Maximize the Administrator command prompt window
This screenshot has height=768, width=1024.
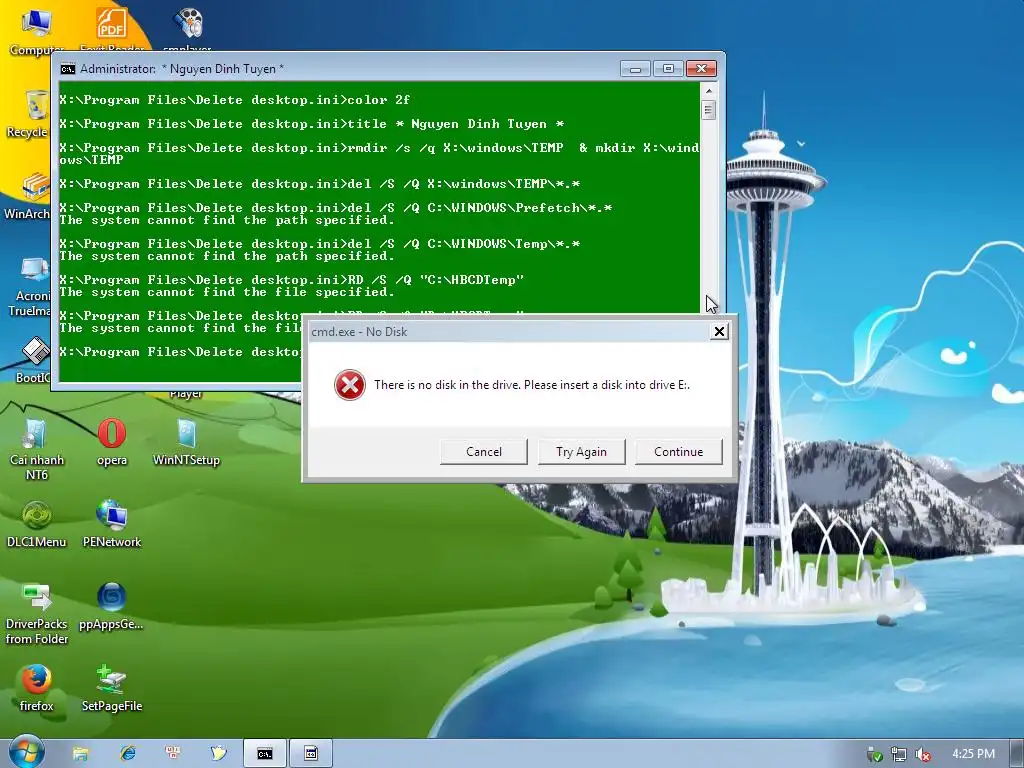(x=667, y=69)
